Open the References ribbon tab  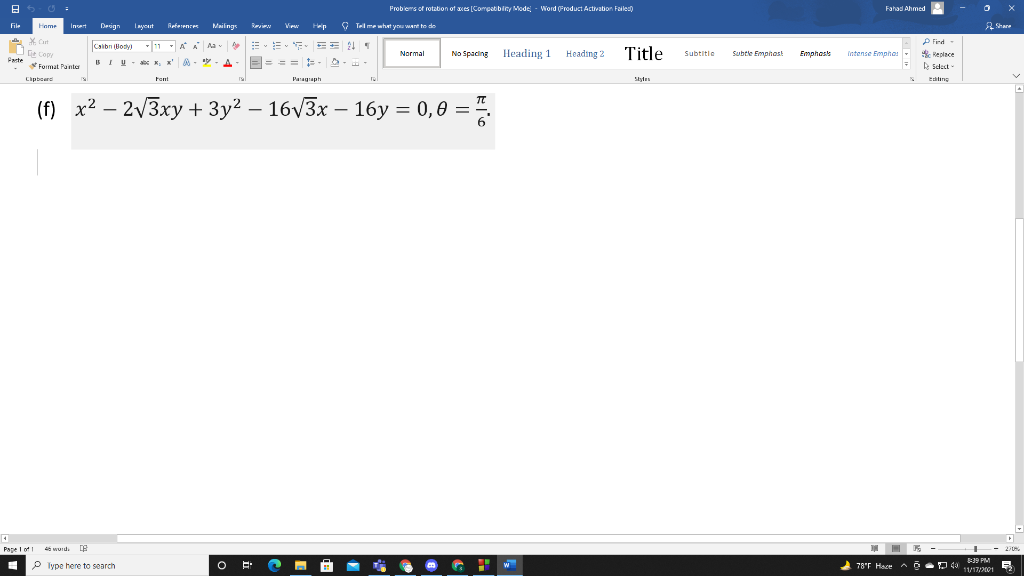click(x=184, y=26)
